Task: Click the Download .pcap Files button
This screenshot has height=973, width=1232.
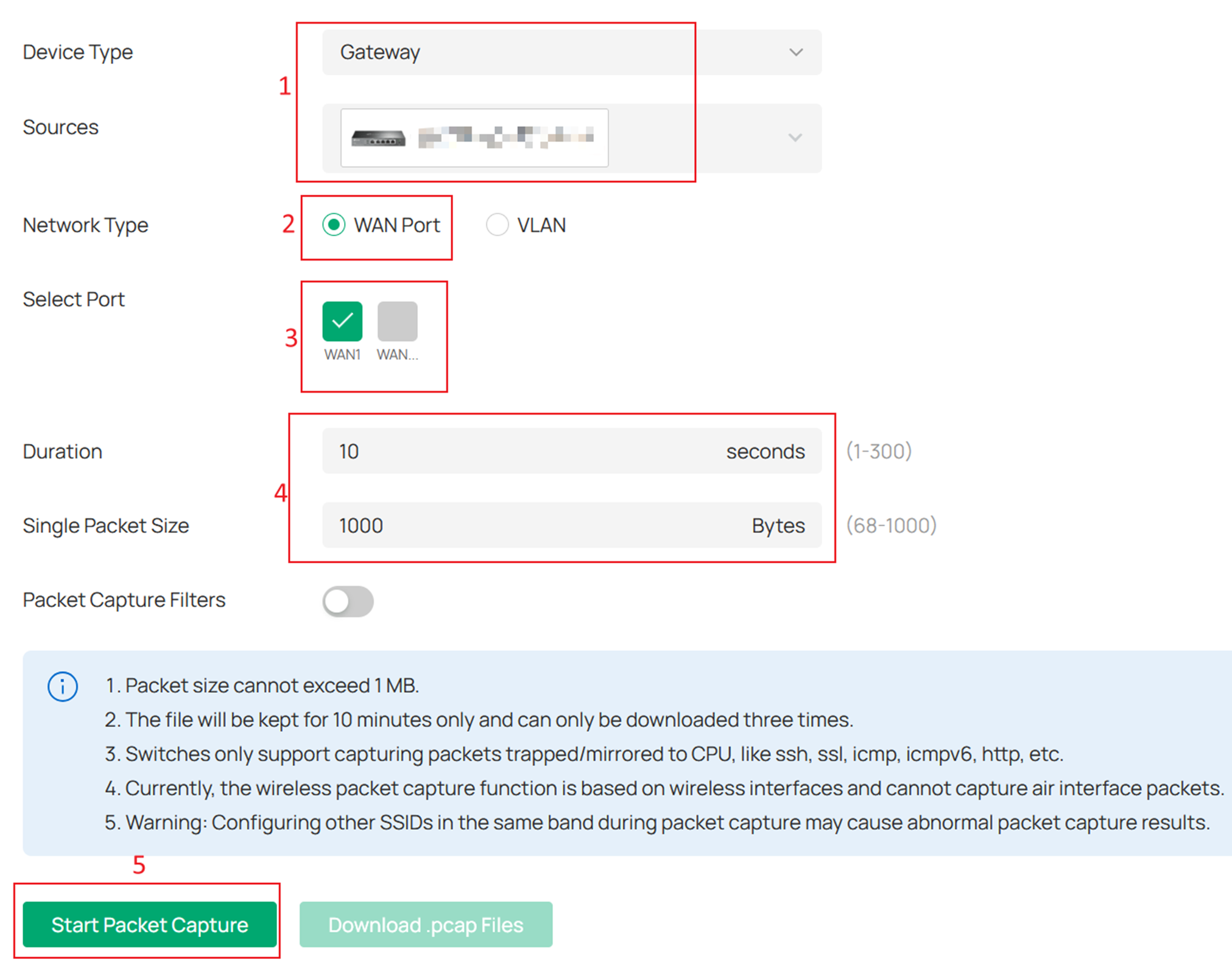Action: coord(425,925)
